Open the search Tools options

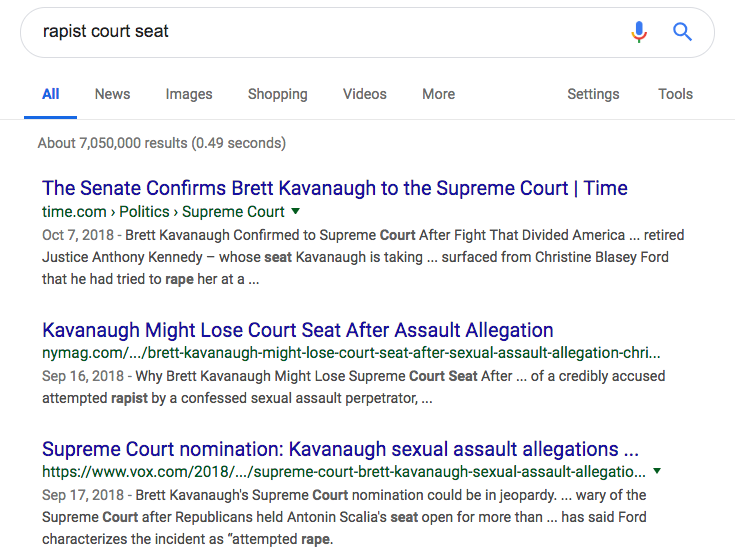(x=675, y=94)
